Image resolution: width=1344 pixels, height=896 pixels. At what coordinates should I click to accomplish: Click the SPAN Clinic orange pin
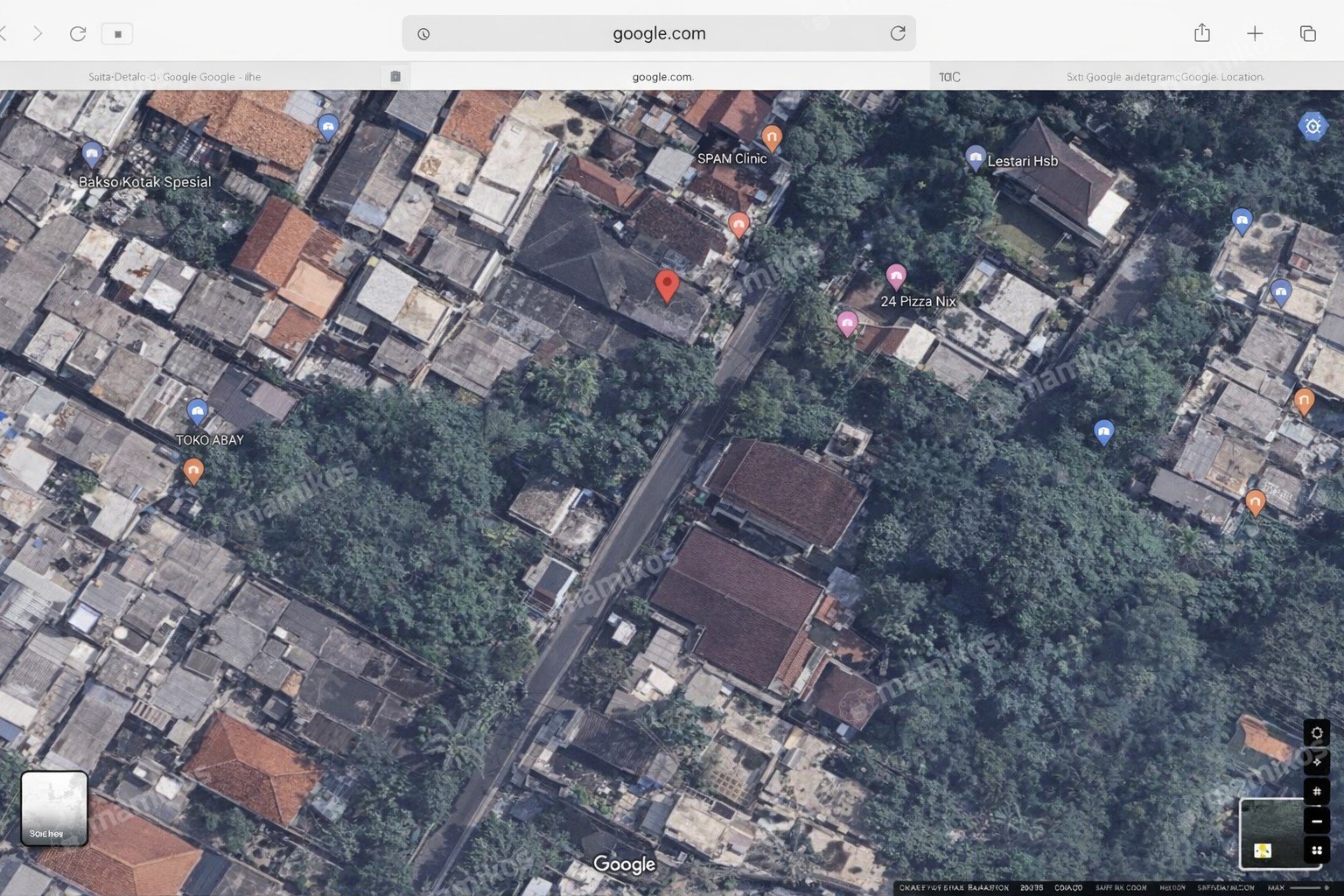tap(771, 138)
